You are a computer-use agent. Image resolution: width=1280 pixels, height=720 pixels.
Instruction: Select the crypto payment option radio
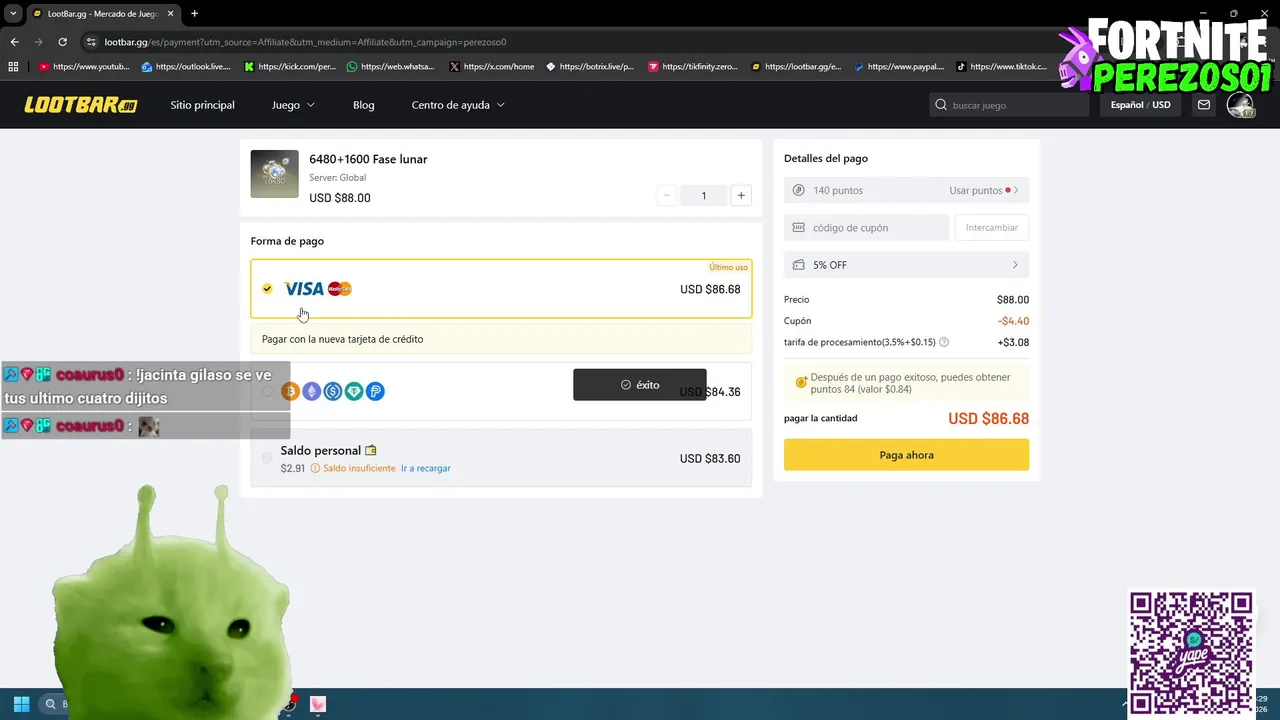(x=267, y=392)
